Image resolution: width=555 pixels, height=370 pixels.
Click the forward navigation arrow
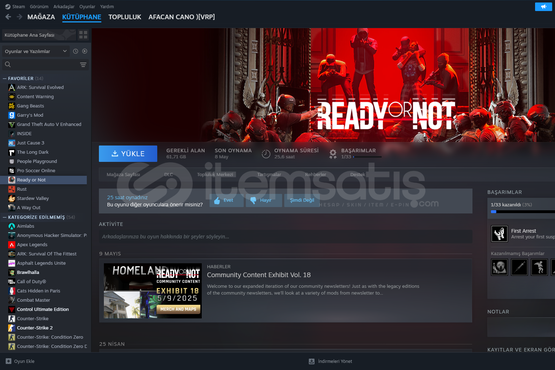click(x=19, y=17)
